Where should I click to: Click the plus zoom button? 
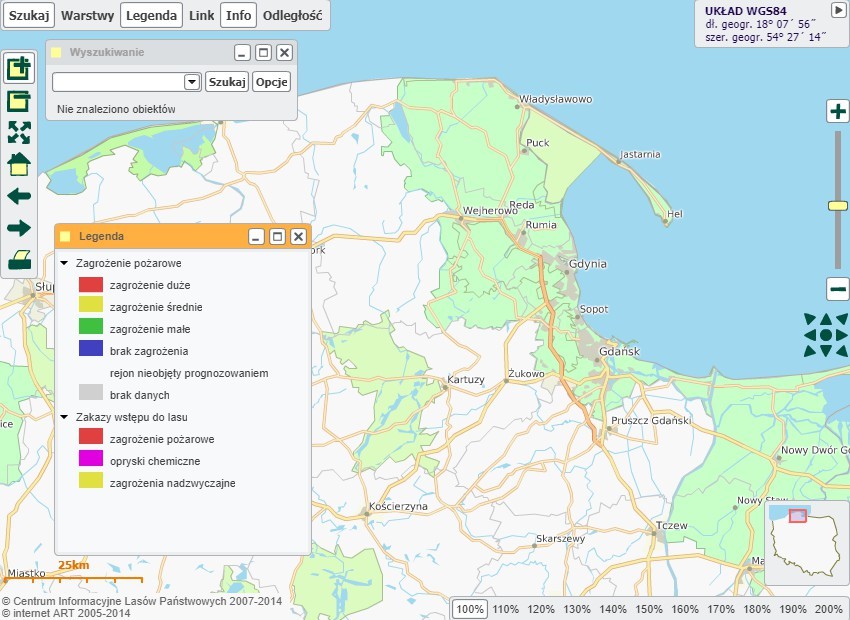tap(838, 111)
